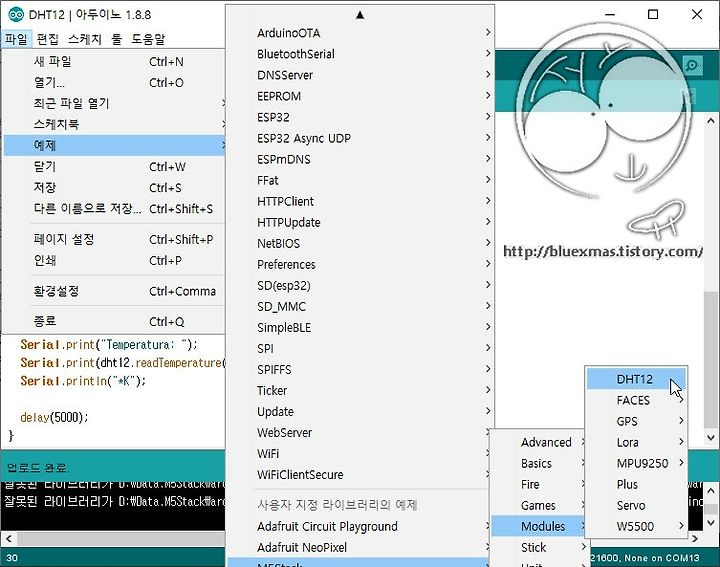This screenshot has width=720, height=567.
Task: Select WiFiClientSecure examples entry
Action: point(358,475)
